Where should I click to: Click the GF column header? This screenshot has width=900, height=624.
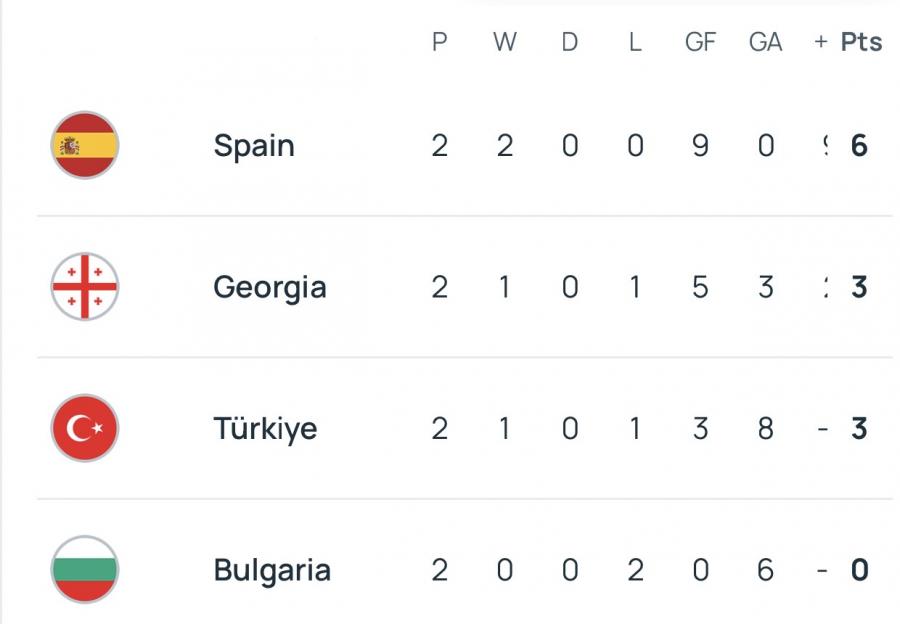[x=700, y=42]
